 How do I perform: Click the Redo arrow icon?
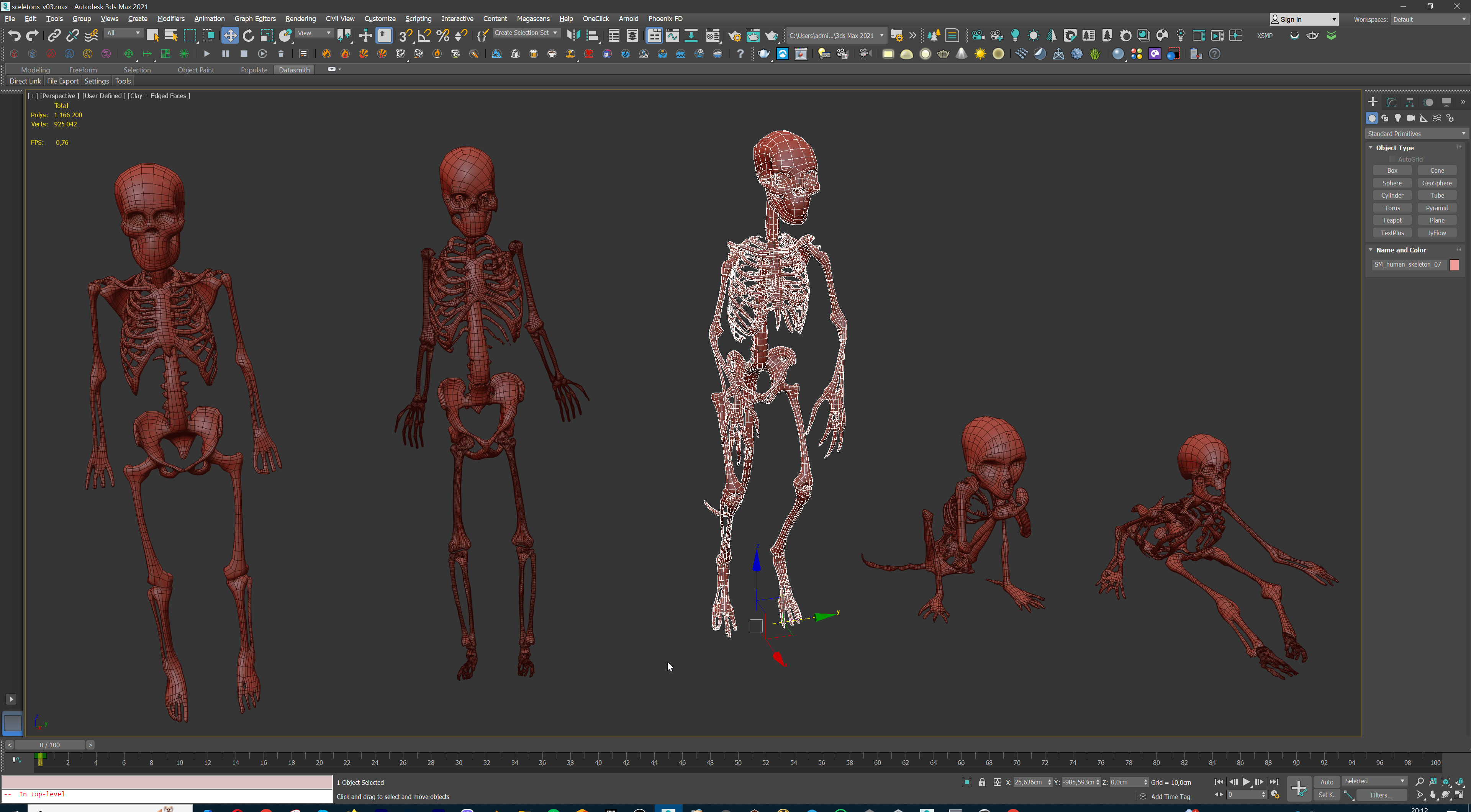33,35
